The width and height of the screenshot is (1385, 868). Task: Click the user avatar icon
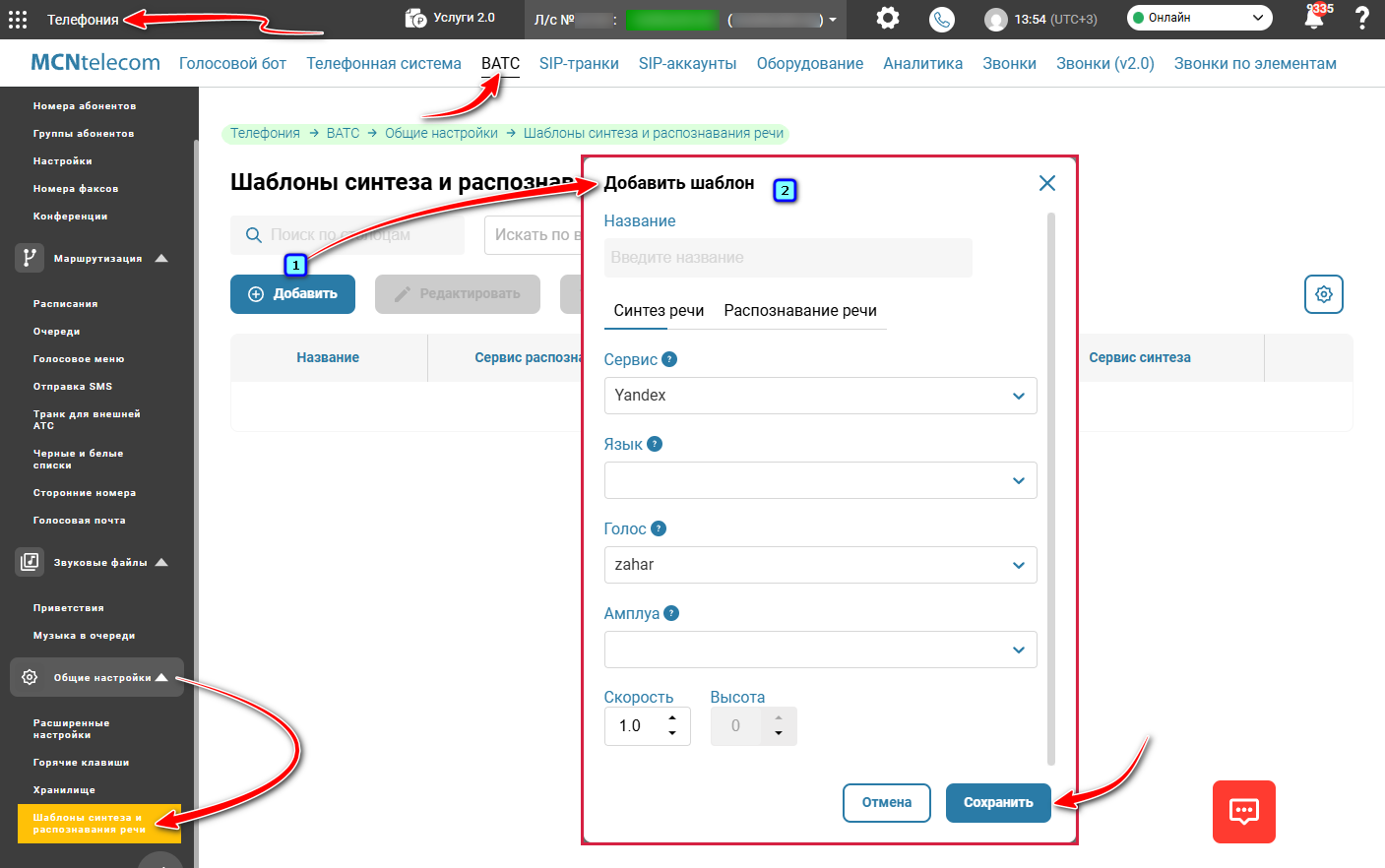pyautogui.click(x=996, y=20)
